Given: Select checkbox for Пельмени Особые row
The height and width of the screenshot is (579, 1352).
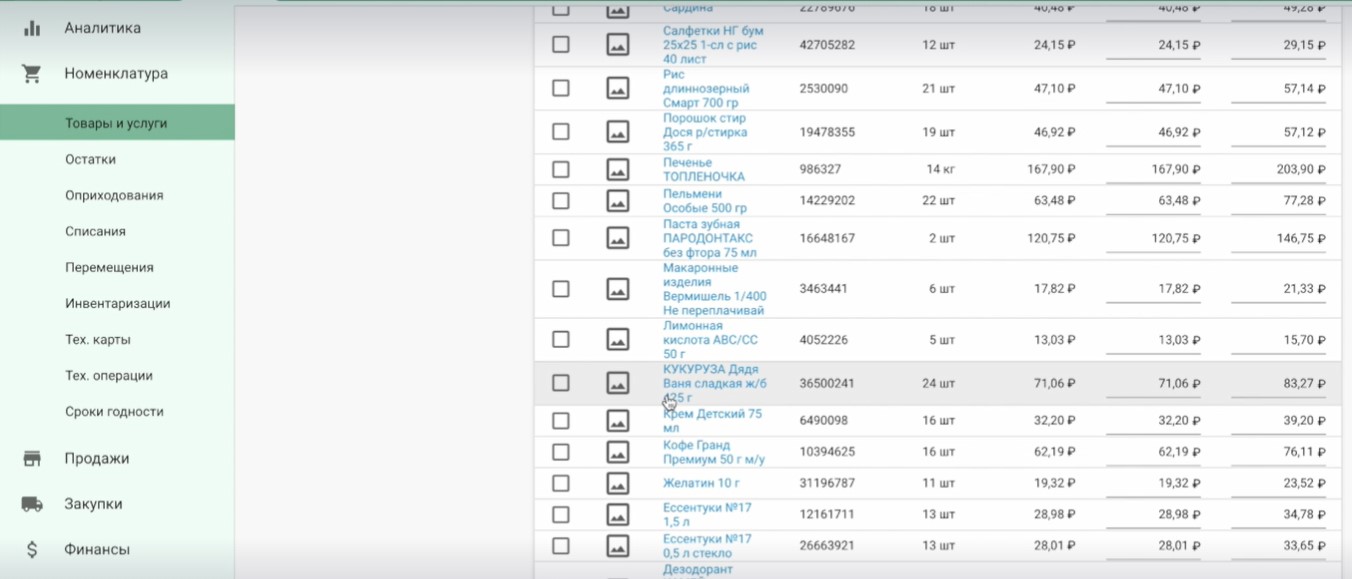Looking at the screenshot, I should (x=561, y=201).
